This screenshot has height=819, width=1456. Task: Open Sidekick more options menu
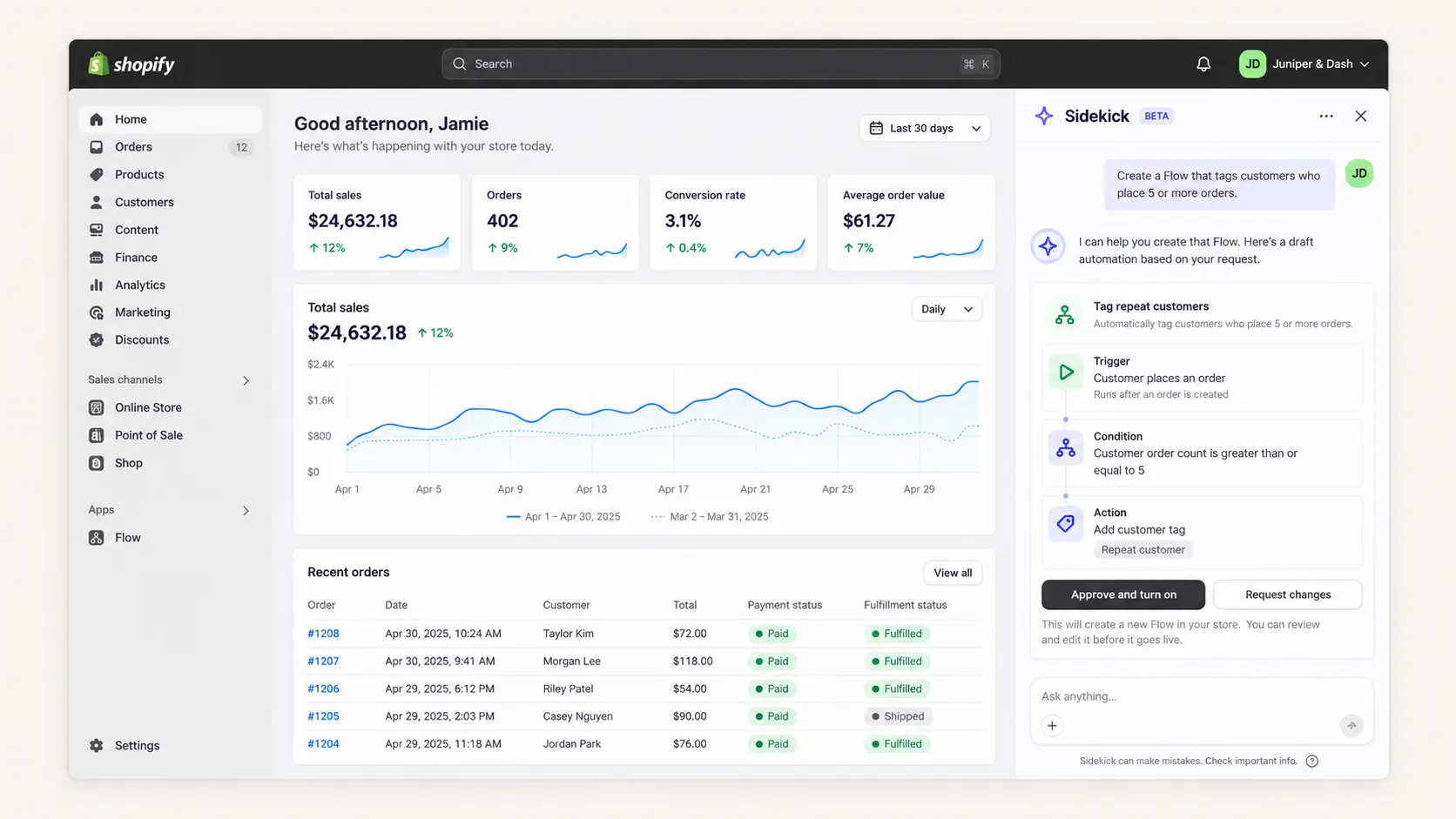(x=1326, y=116)
